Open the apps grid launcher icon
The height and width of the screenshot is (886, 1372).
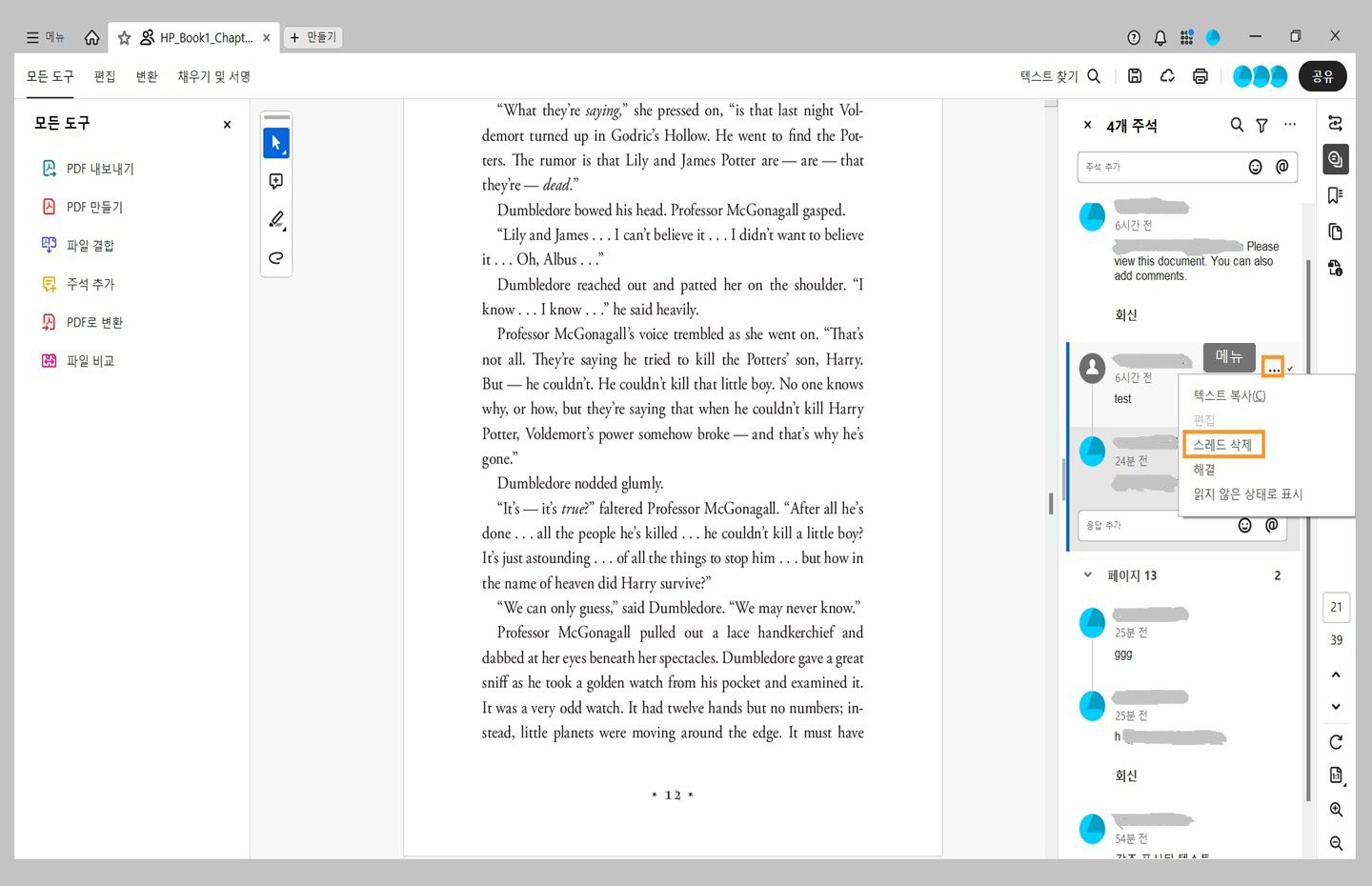(x=1186, y=38)
